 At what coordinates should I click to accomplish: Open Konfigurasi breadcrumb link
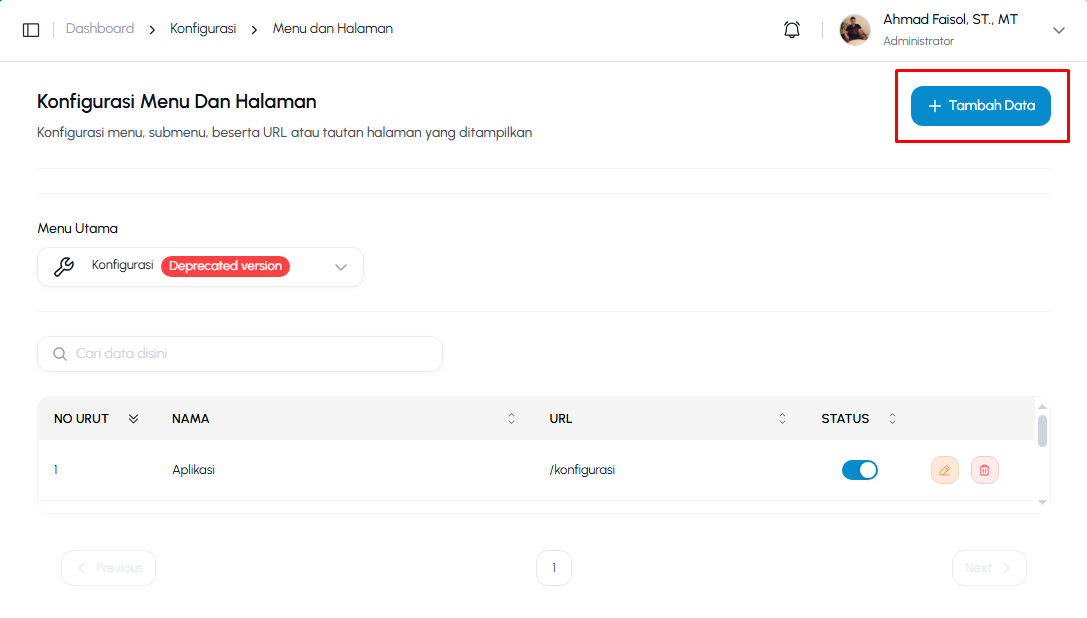click(x=203, y=28)
